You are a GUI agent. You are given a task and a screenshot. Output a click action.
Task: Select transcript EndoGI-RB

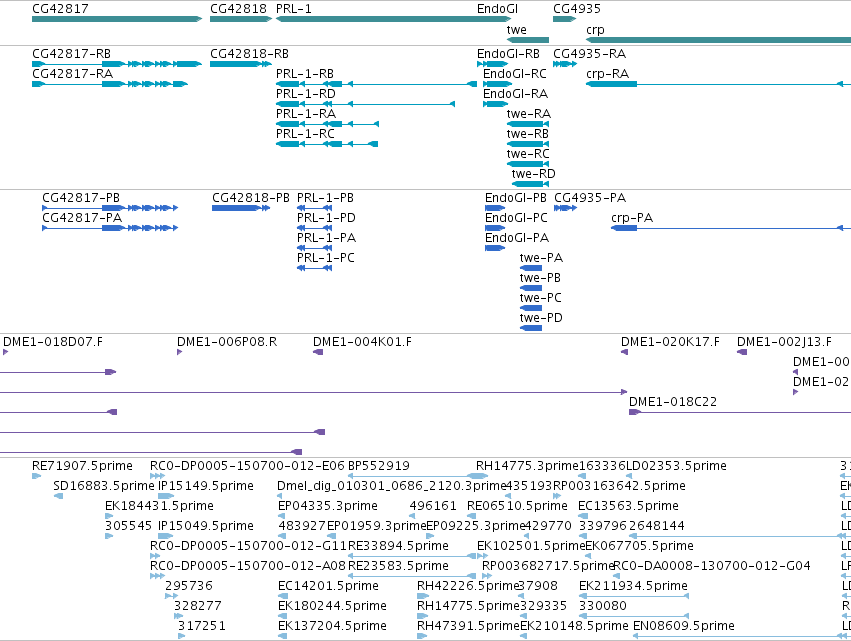(492, 64)
